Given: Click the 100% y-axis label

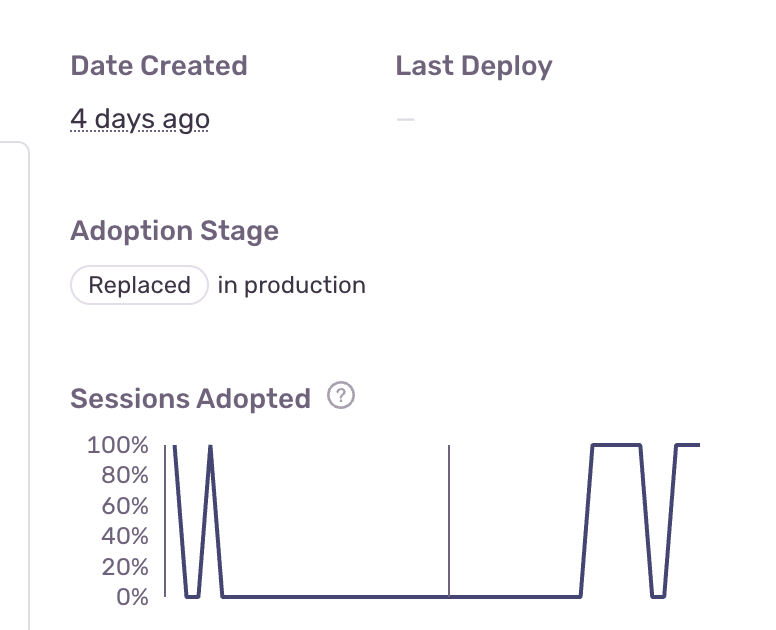Looking at the screenshot, I should click(x=118, y=445).
